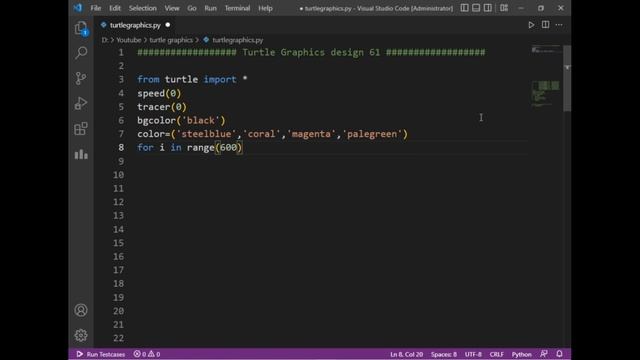This screenshot has height=360, width=640.
Task: Click Run Testcases in the status bar
Action: [x=101, y=354]
